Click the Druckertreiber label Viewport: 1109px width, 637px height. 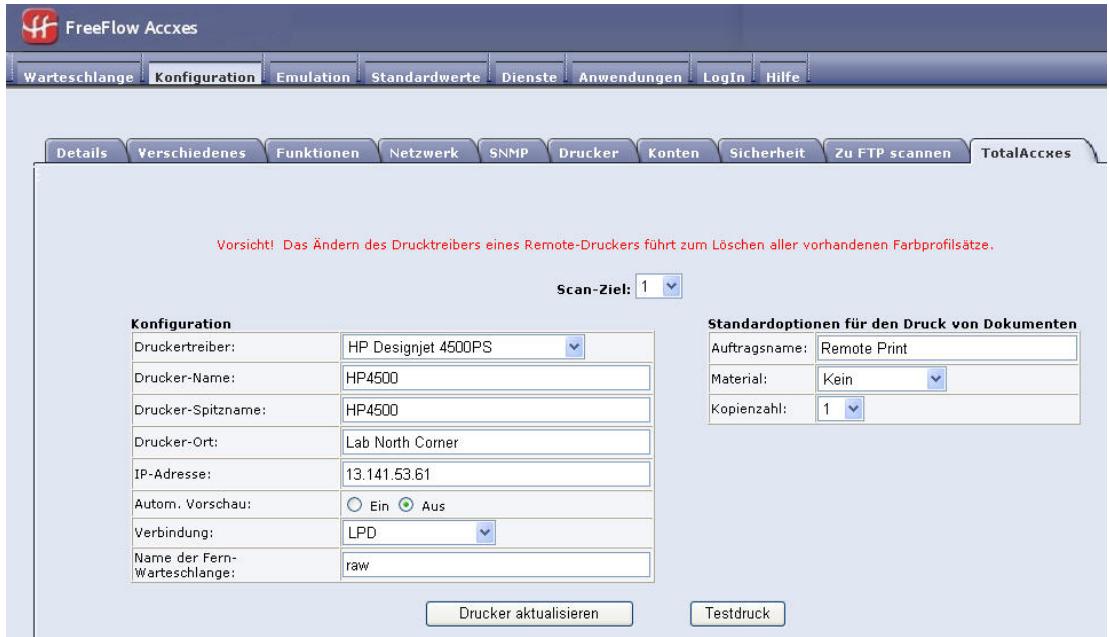(x=185, y=346)
